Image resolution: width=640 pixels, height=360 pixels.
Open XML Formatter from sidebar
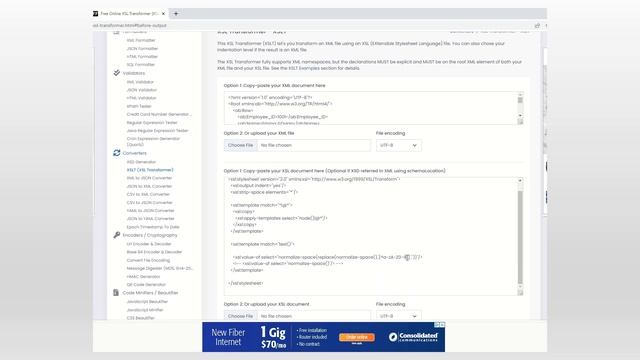pyautogui.click(x=141, y=40)
